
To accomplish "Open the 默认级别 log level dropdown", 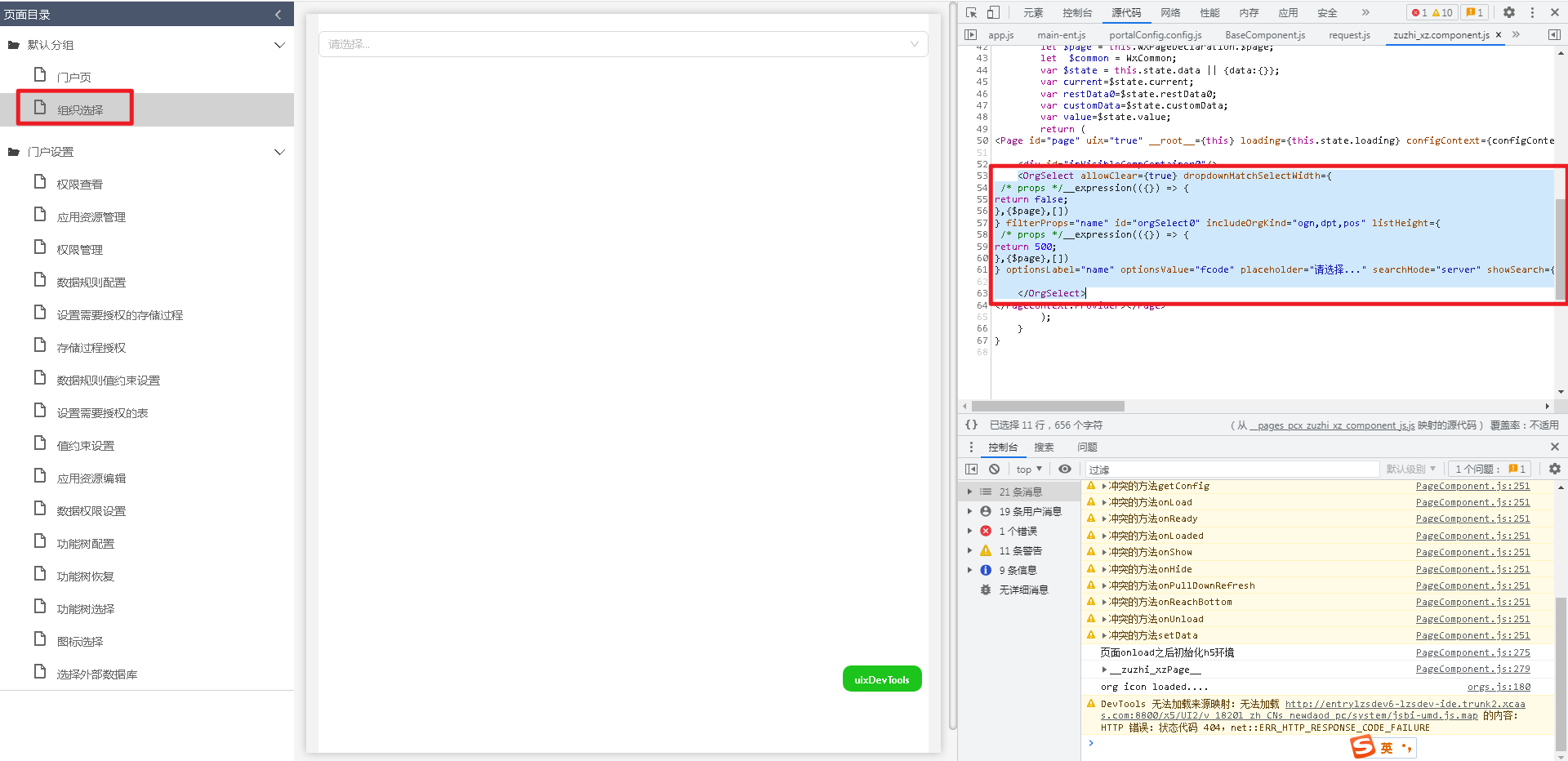I will click(x=1410, y=469).
